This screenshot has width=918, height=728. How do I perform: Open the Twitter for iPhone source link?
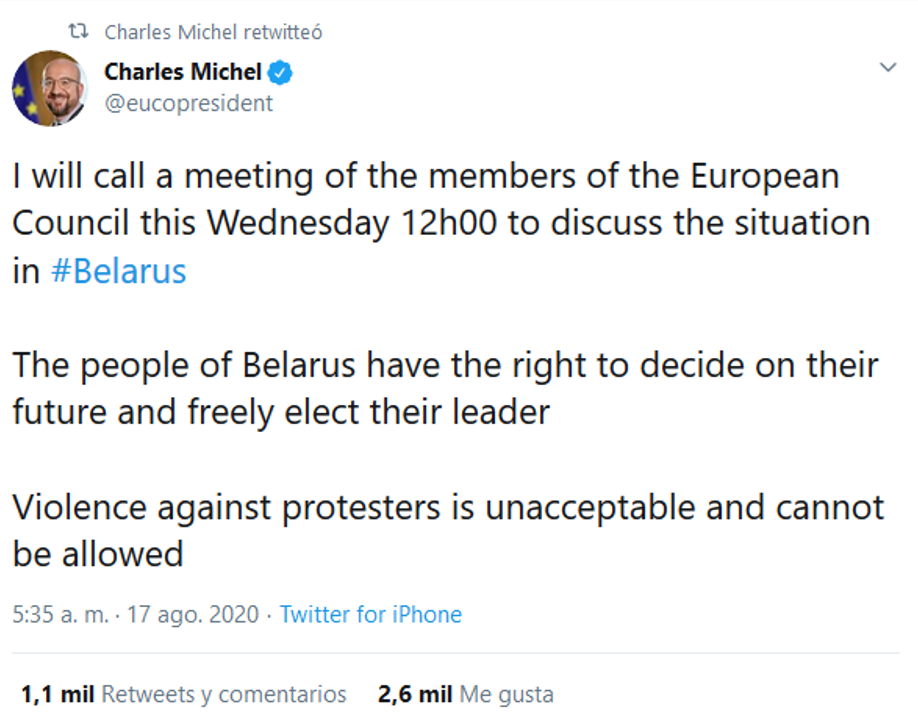370,614
